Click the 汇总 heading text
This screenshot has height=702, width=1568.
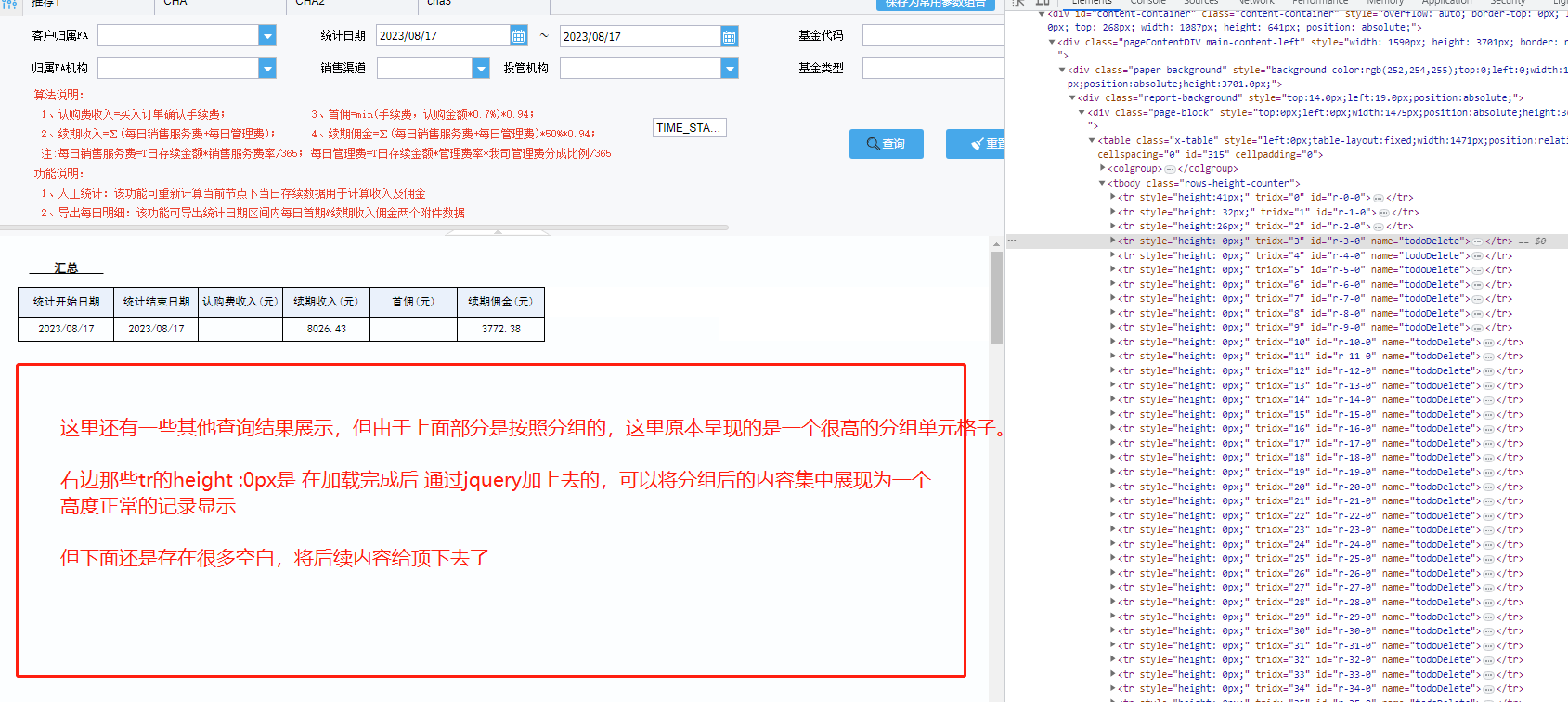pyautogui.click(x=66, y=267)
